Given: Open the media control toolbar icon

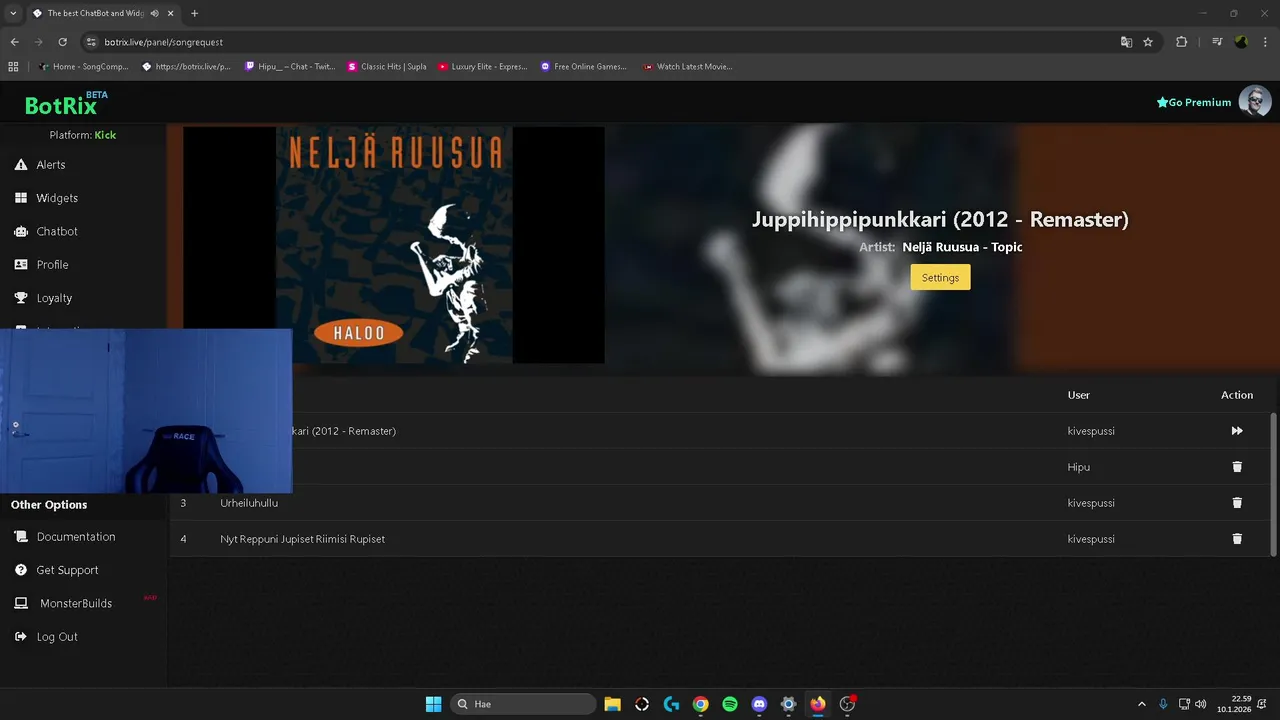Looking at the screenshot, I should [x=1217, y=42].
